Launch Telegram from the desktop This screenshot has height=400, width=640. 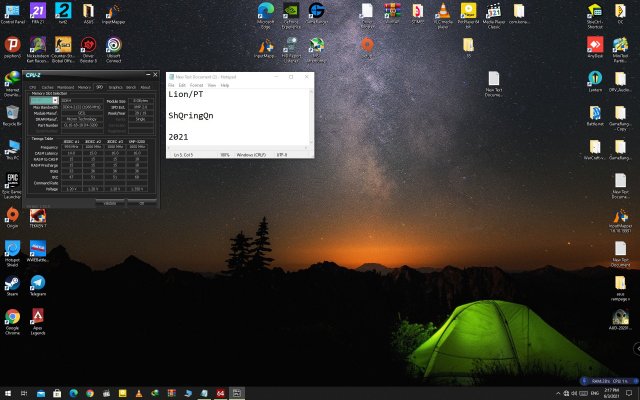pyautogui.click(x=38, y=284)
